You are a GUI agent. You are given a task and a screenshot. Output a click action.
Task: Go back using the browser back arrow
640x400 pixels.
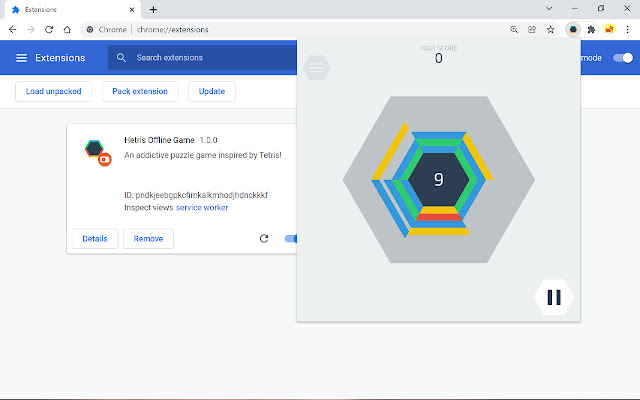[13, 29]
